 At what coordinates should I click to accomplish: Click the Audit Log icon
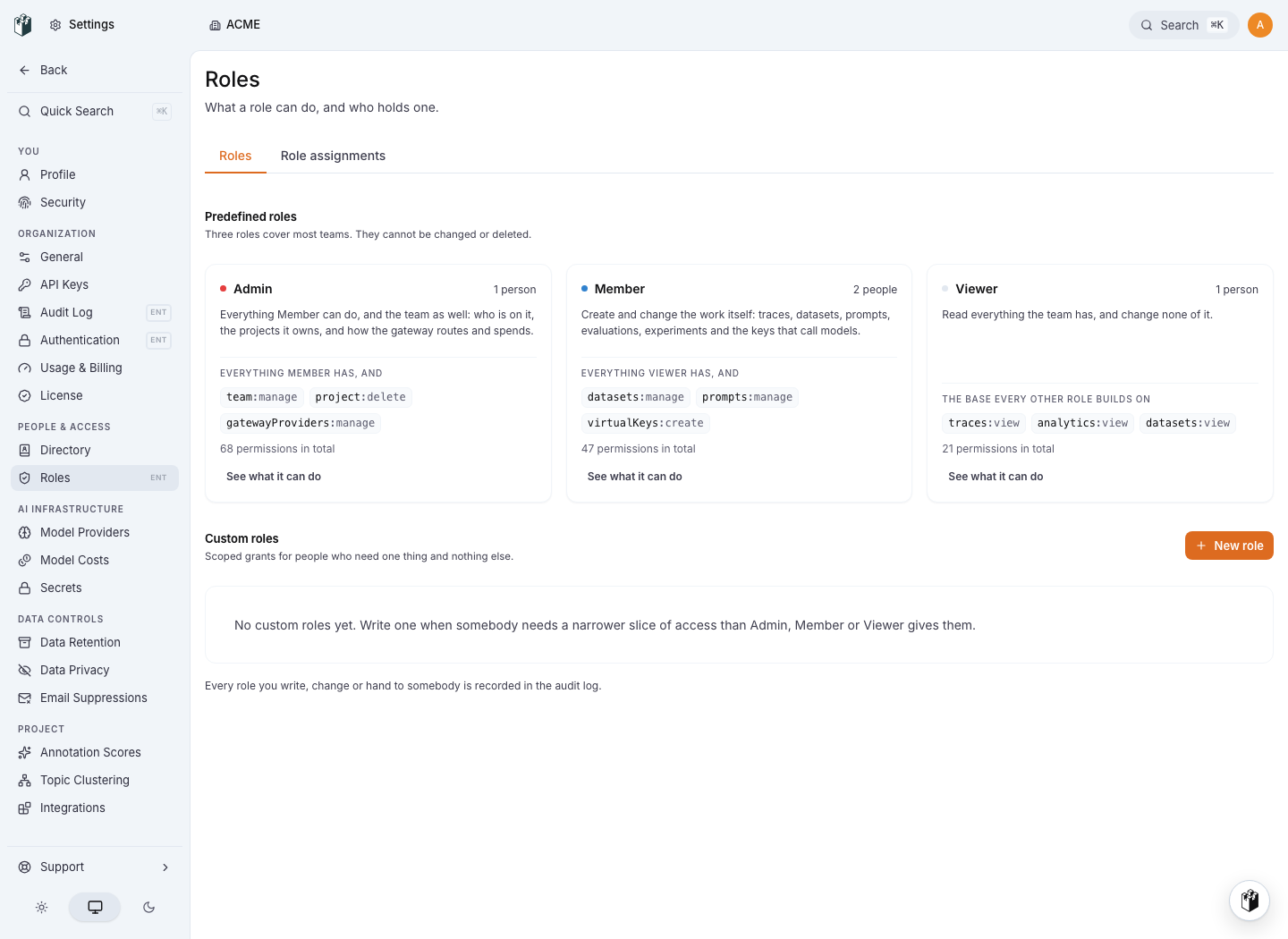pyautogui.click(x=25, y=312)
